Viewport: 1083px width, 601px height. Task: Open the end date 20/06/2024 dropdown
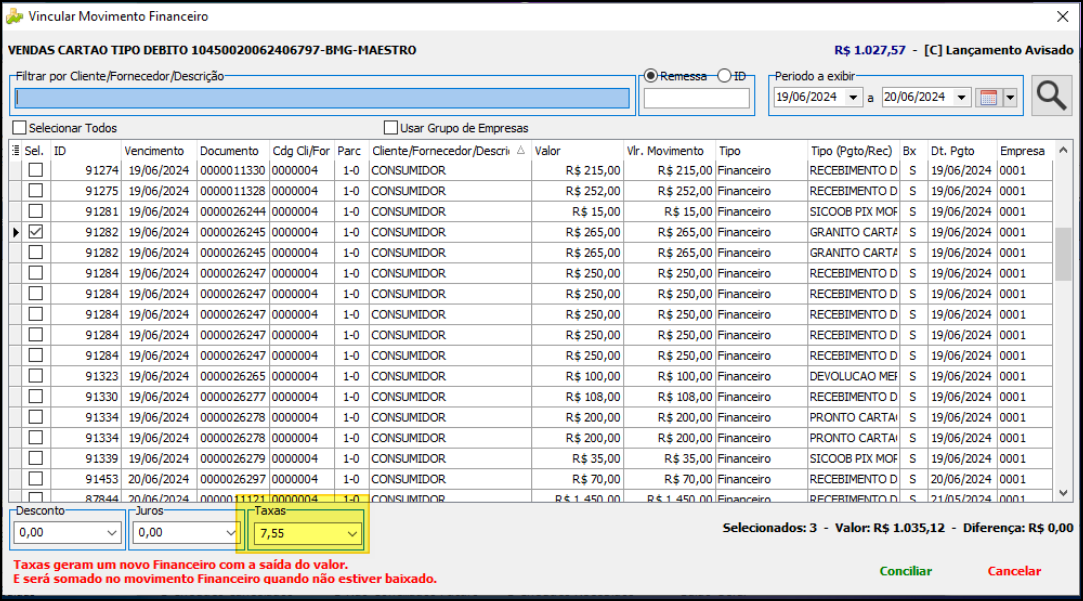[961, 97]
